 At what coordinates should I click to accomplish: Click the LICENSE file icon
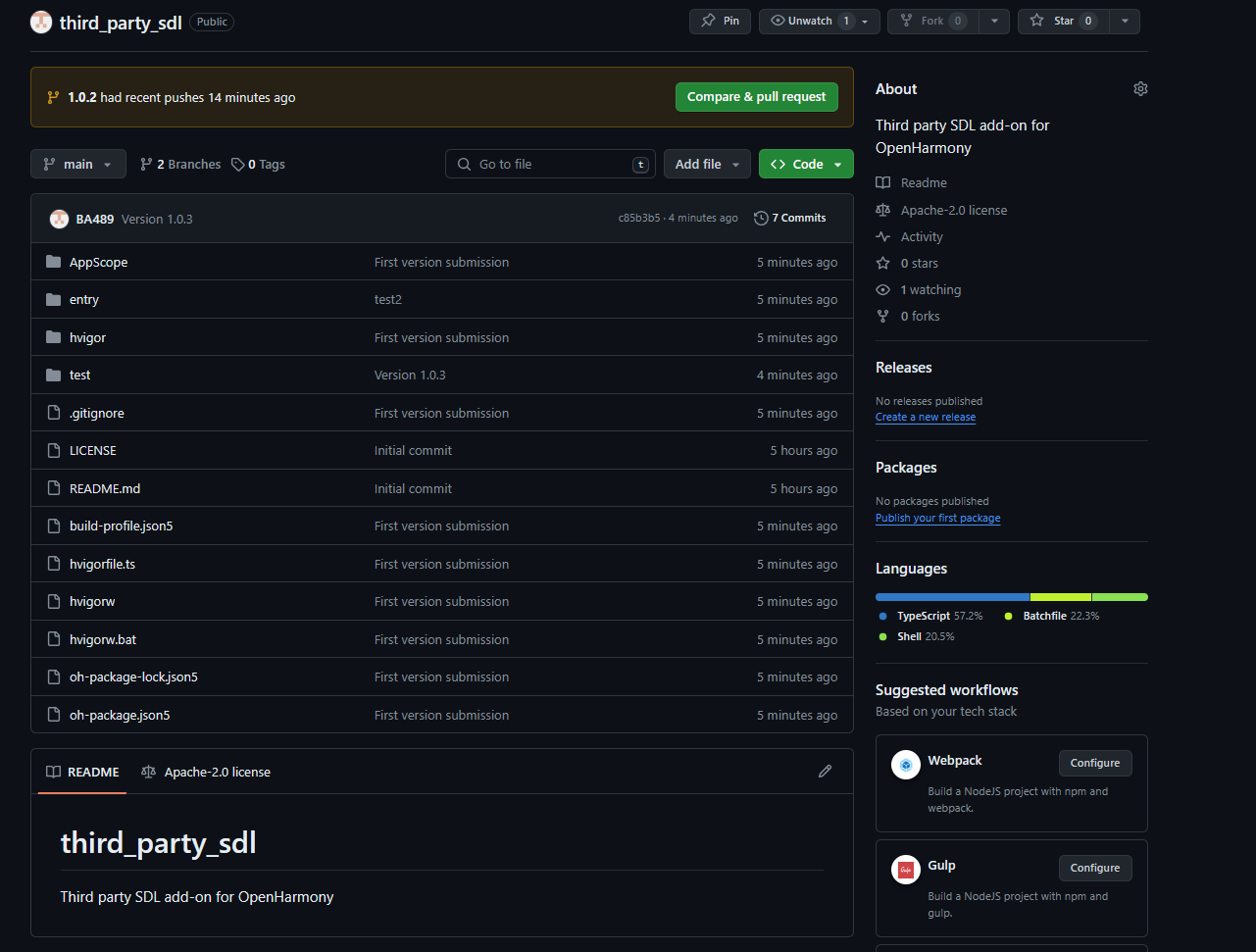[x=54, y=450]
